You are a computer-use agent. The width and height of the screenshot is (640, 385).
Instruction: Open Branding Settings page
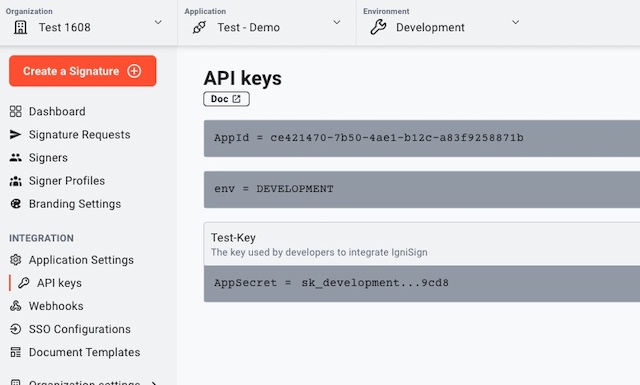click(75, 204)
